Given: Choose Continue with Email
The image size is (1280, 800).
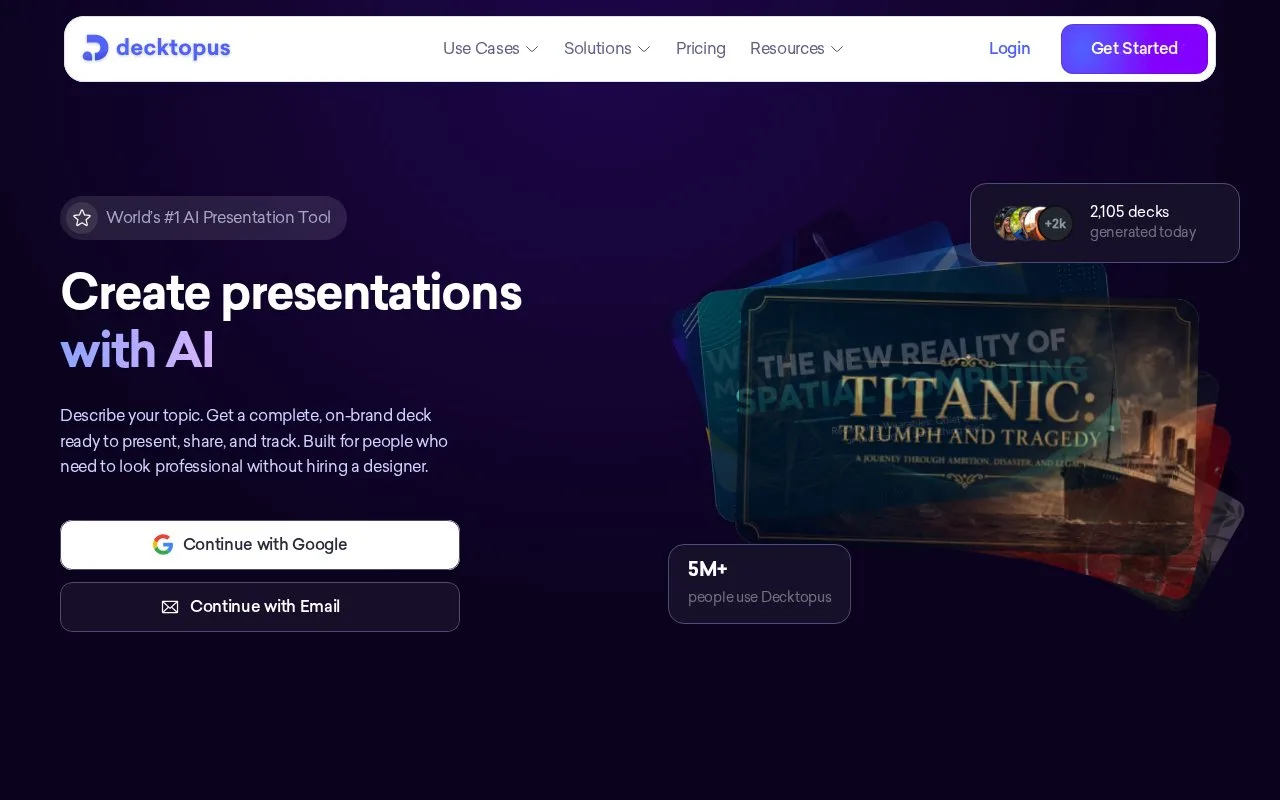Looking at the screenshot, I should (x=260, y=607).
